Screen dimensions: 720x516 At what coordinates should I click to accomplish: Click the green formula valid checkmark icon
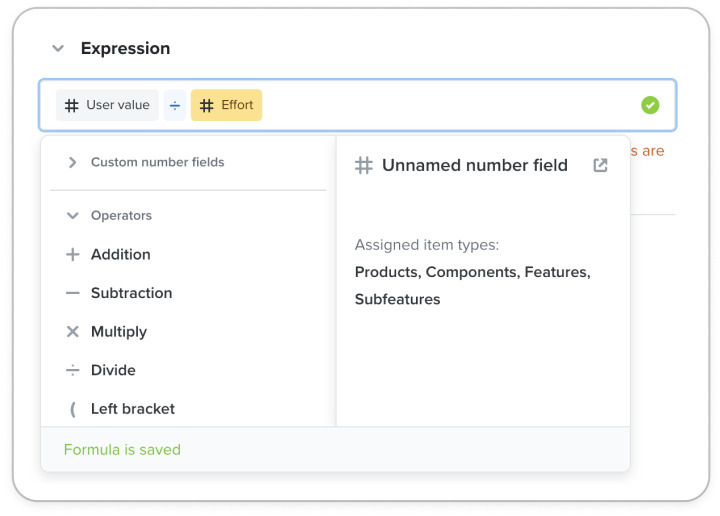pyautogui.click(x=650, y=105)
